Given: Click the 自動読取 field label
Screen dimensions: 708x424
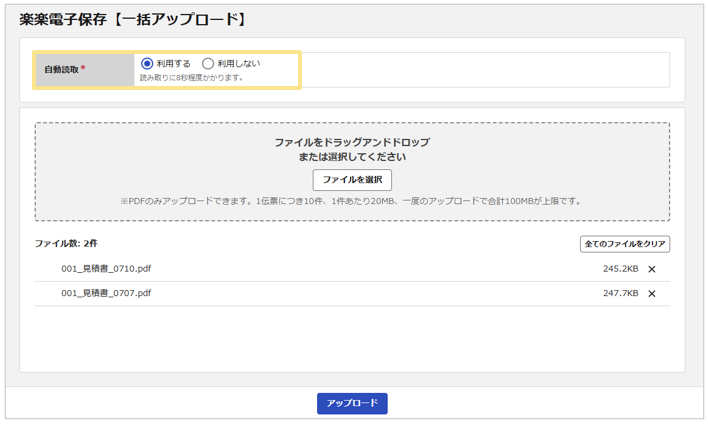Looking at the screenshot, I should pos(61,70).
